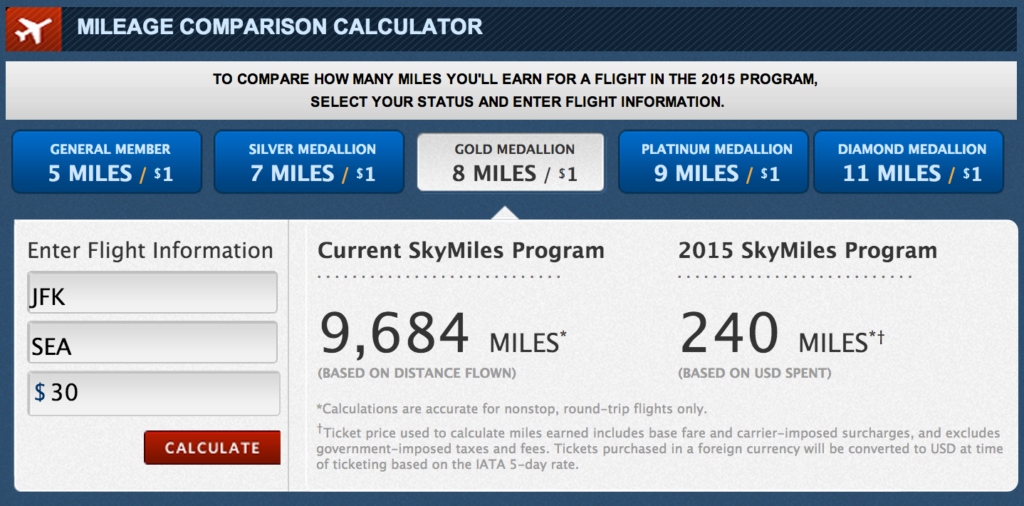Pick the Diamond Medallion status tab
1024x506 pixels.
pos(911,161)
